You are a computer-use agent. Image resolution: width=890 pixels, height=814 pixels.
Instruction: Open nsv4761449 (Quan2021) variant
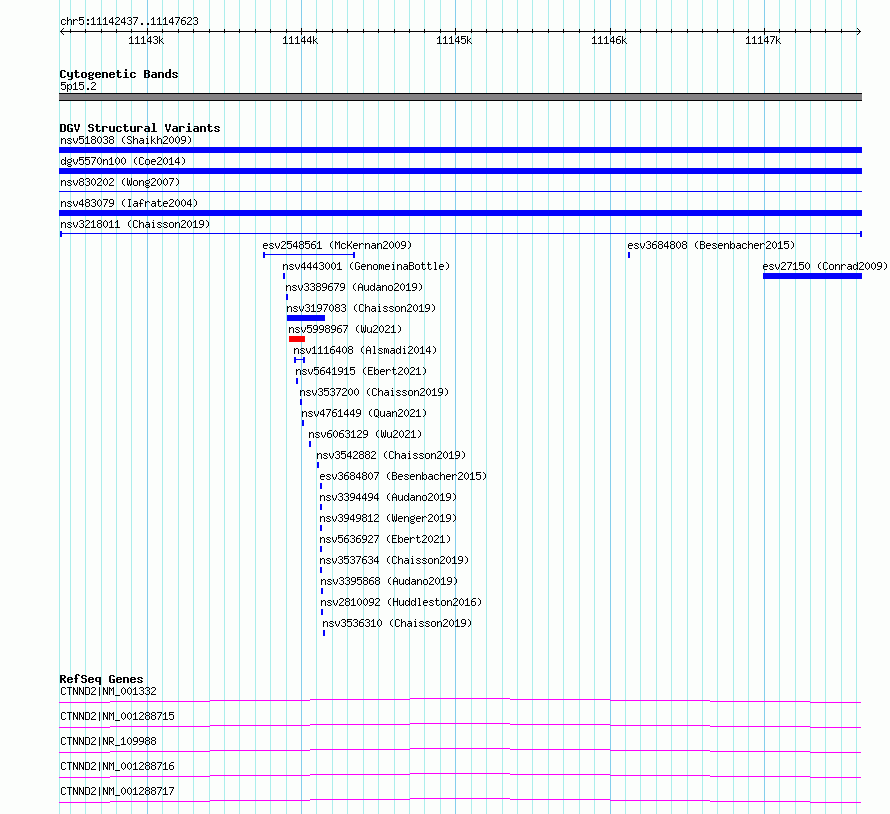coord(364,413)
